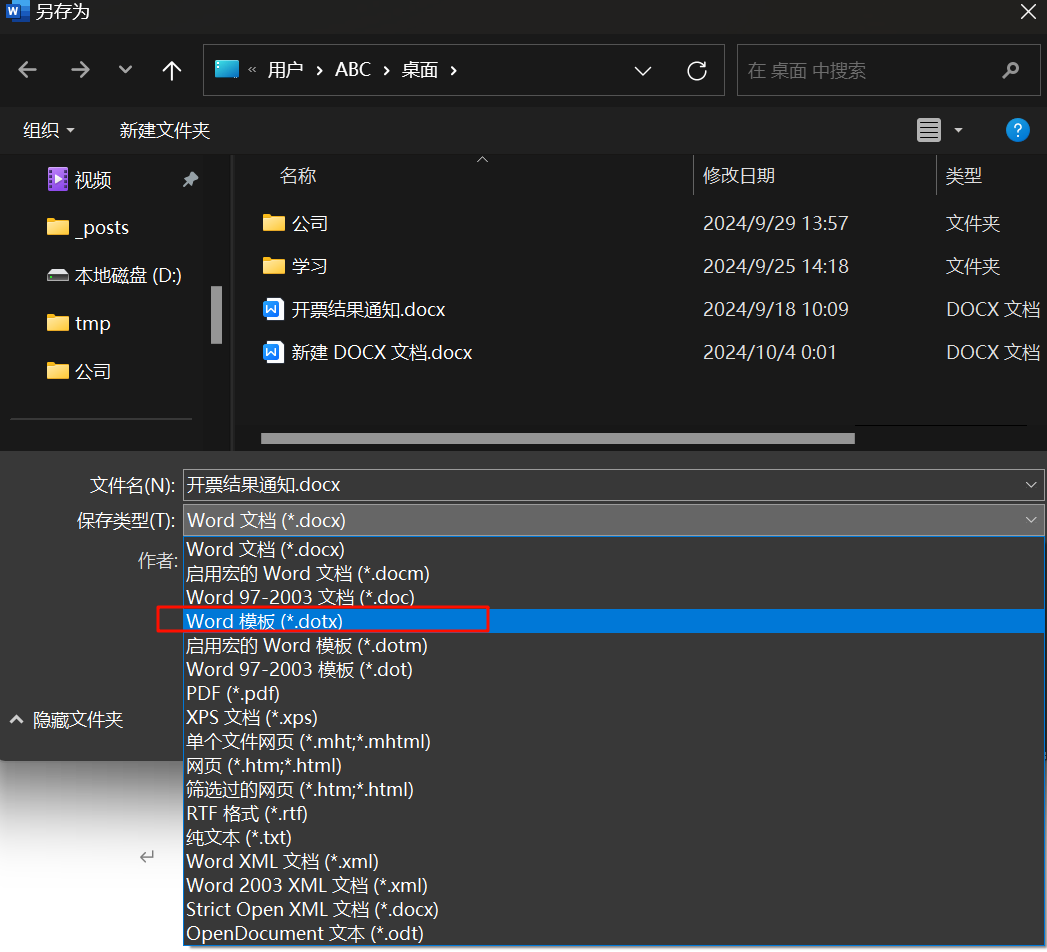Click the horizontal scrollbar in file list
Image resolution: width=1047 pixels, height=952 pixels.
(557, 438)
